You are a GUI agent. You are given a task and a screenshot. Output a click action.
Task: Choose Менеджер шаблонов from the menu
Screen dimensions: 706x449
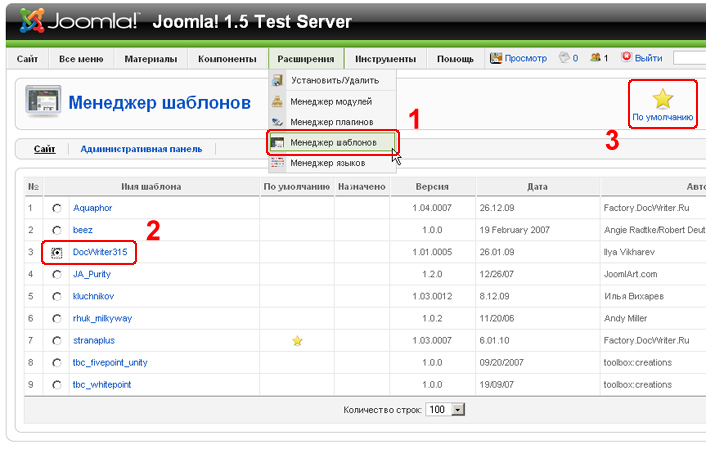tap(332, 142)
